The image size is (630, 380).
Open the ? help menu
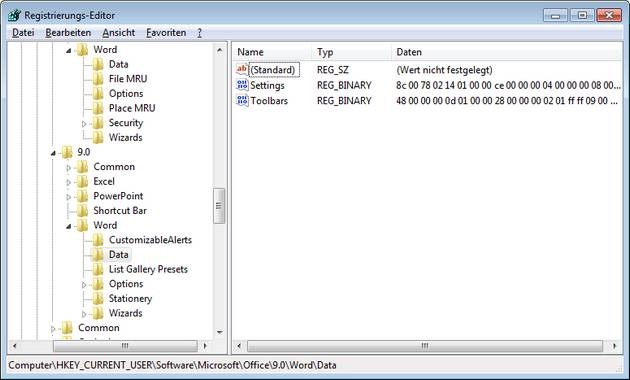point(199,33)
